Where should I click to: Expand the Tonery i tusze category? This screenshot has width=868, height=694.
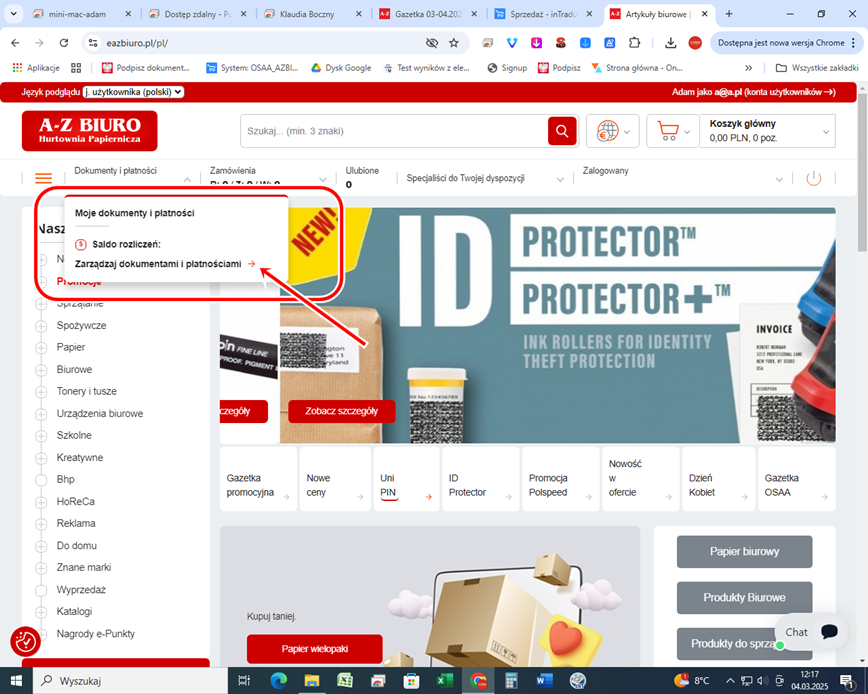click(41, 392)
